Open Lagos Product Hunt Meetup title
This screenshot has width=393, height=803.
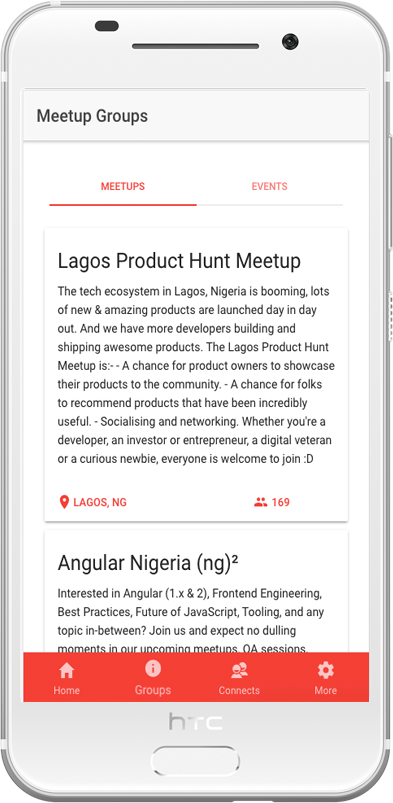(x=179, y=261)
